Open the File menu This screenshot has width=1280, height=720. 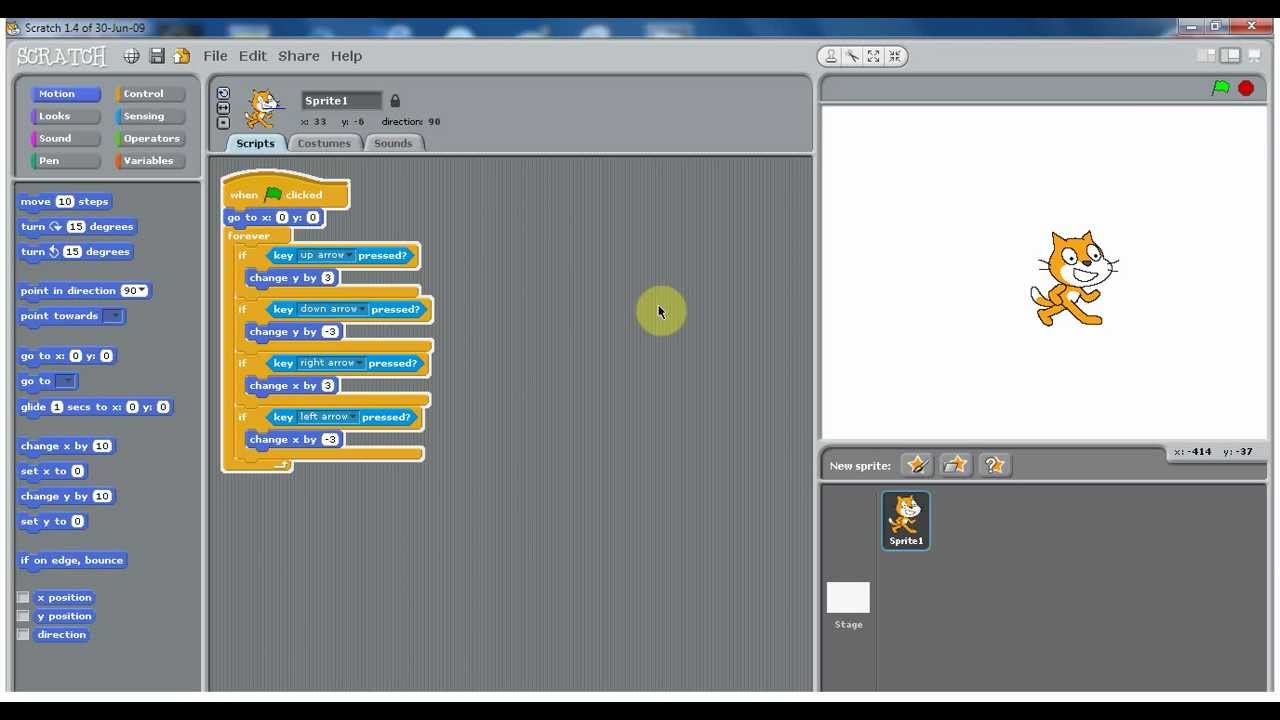tap(215, 56)
